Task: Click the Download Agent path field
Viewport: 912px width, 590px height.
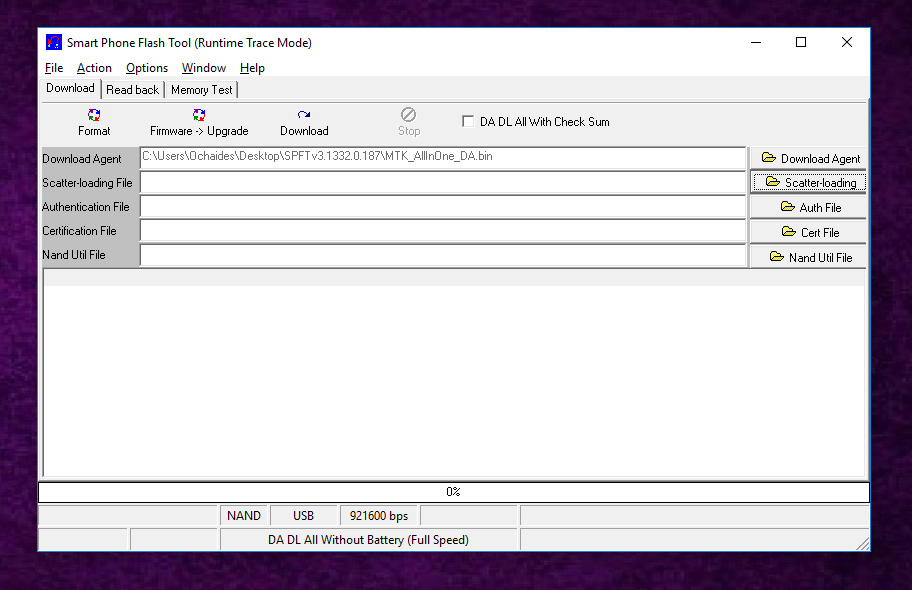Action: tap(443, 158)
